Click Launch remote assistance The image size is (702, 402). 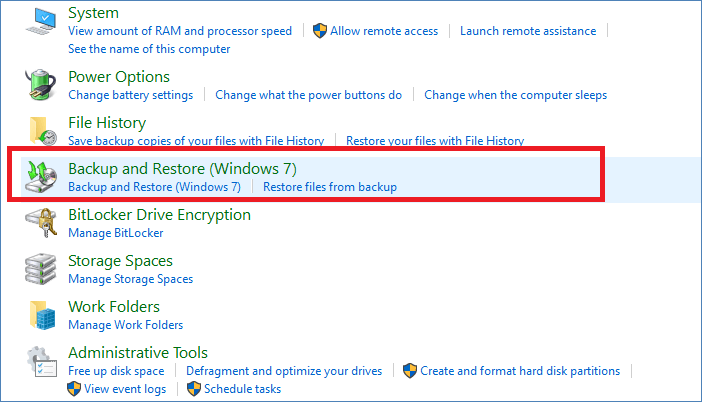527,31
